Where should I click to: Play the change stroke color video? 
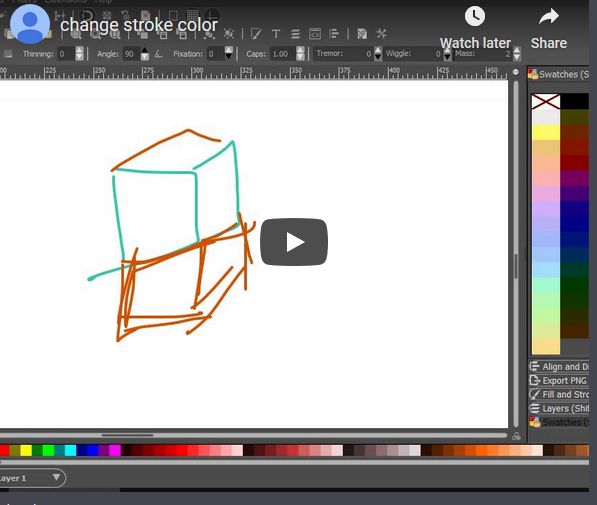[294, 242]
